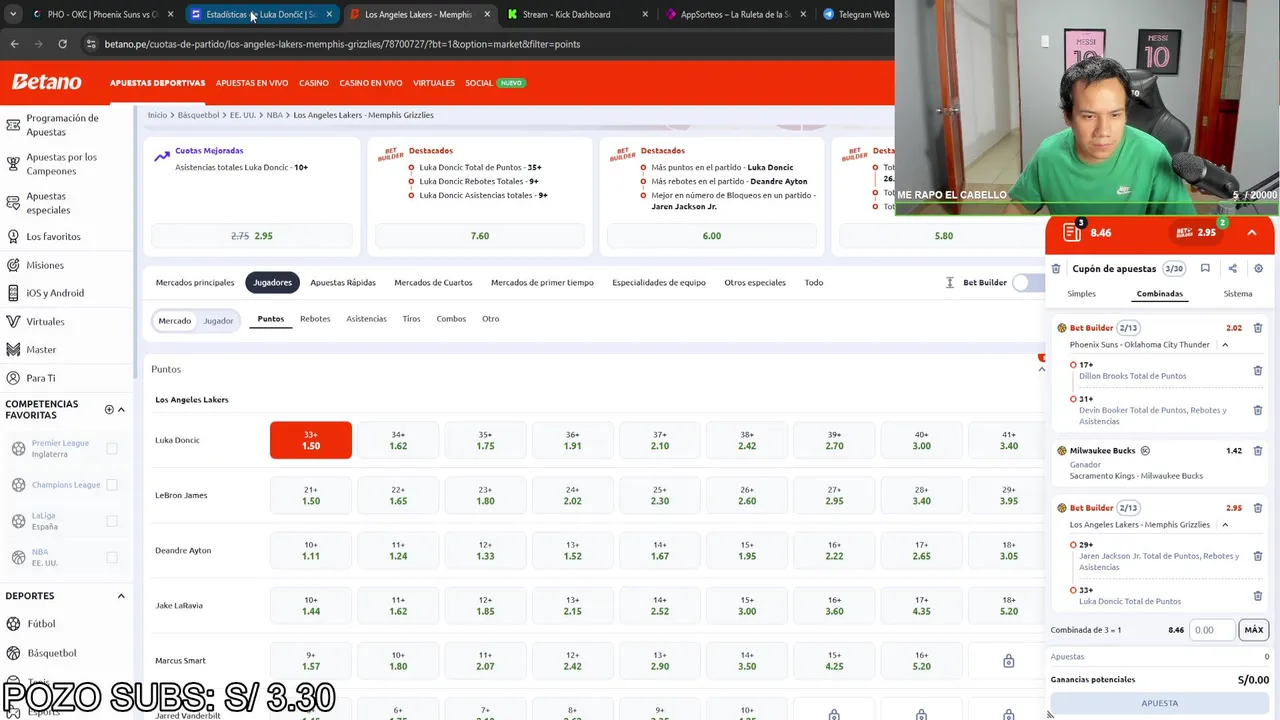Open Apuestas especiales in sidebar
This screenshot has width=1280, height=720.
[x=48, y=203]
